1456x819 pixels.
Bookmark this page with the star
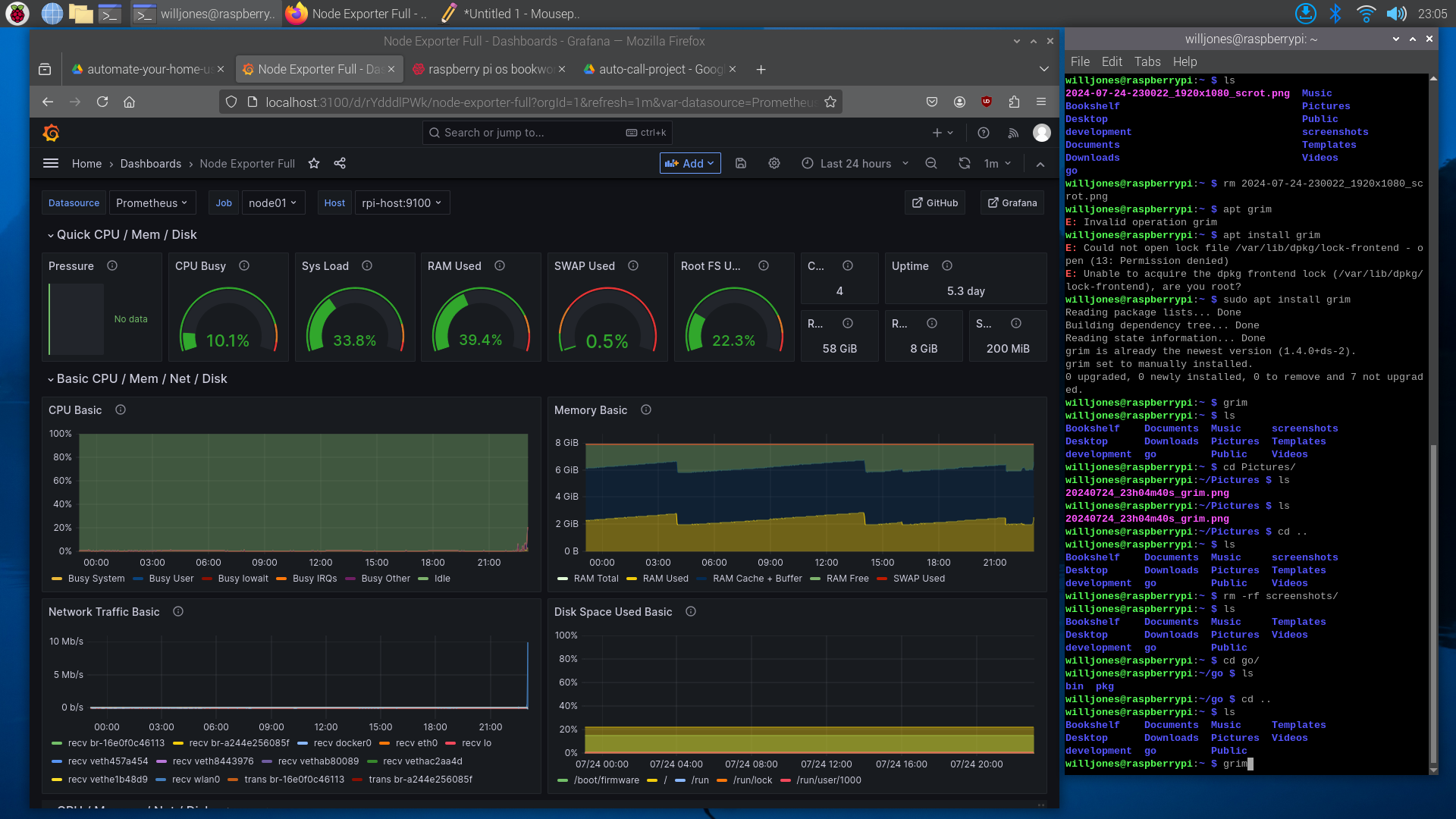pyautogui.click(x=830, y=102)
